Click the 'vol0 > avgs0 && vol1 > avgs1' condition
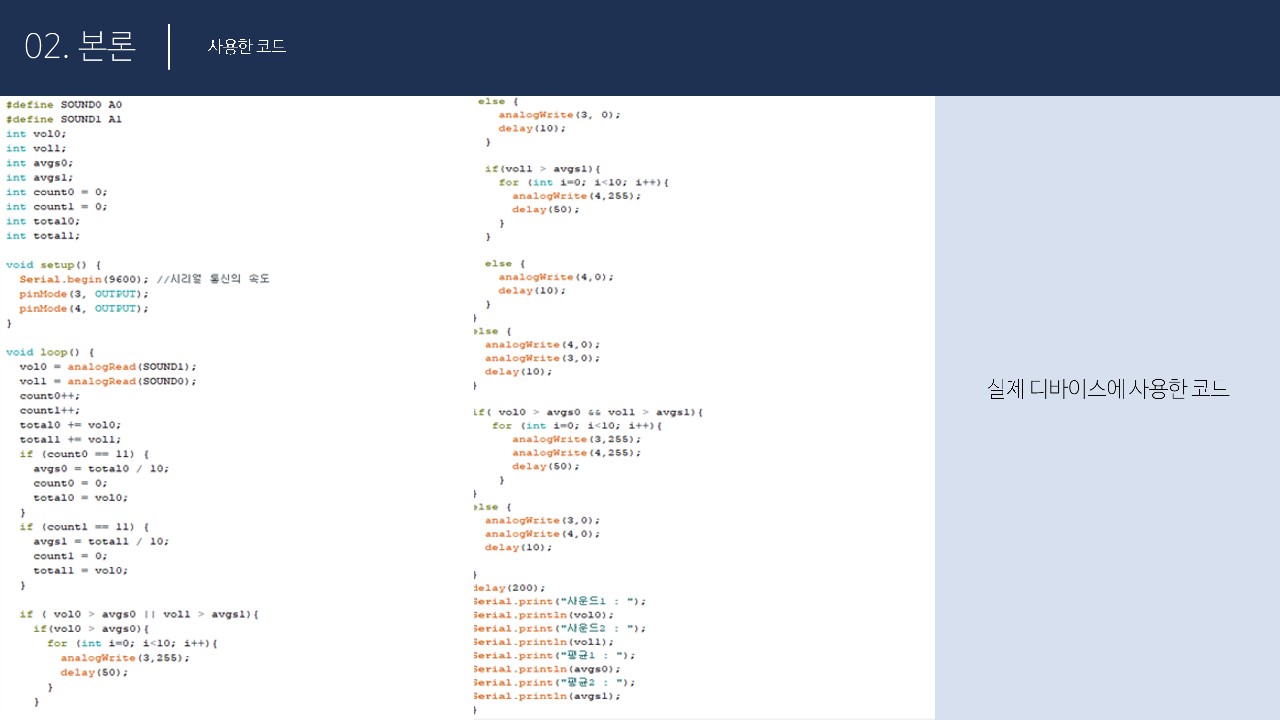 pyautogui.click(x=588, y=412)
